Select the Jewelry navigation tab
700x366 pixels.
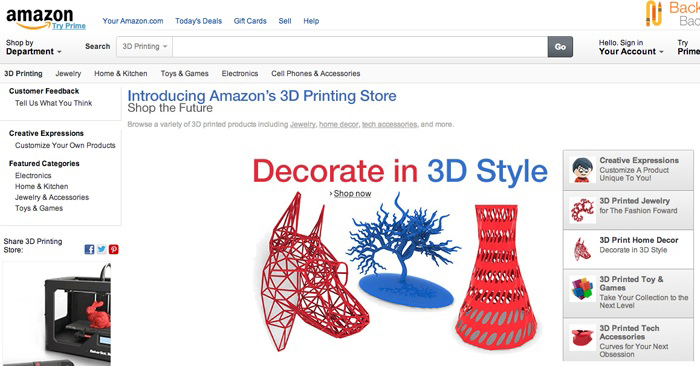point(68,74)
